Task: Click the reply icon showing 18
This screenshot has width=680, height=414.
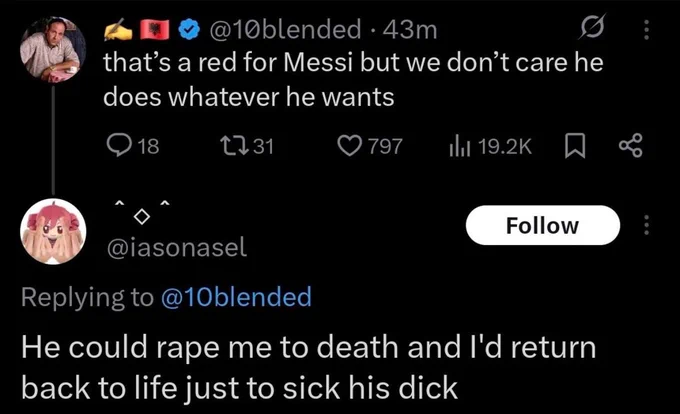Action: pyautogui.click(x=119, y=145)
